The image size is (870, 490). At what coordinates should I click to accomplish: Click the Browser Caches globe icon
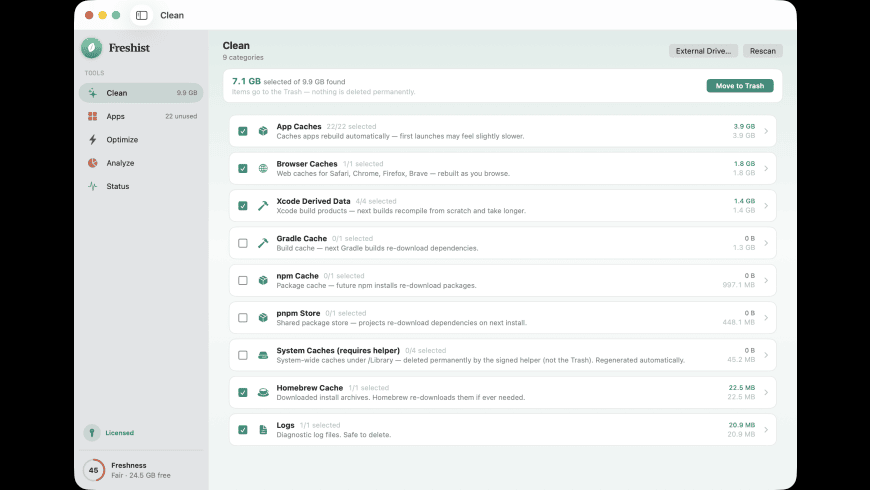click(263, 168)
